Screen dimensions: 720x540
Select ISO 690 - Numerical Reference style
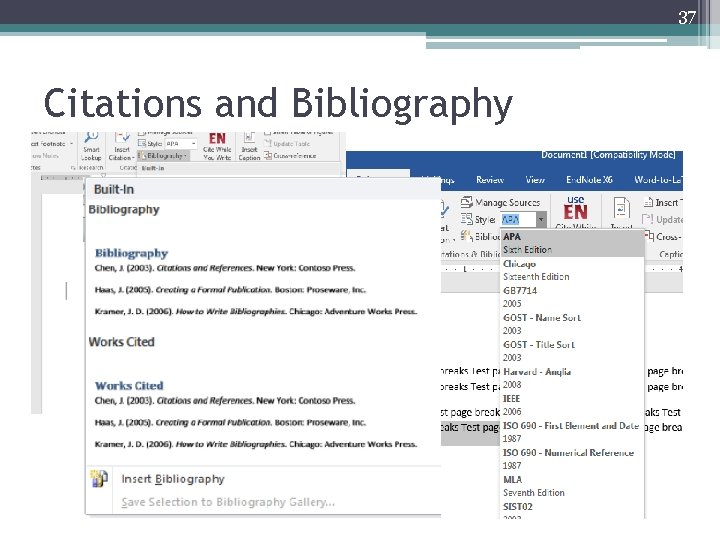572,459
